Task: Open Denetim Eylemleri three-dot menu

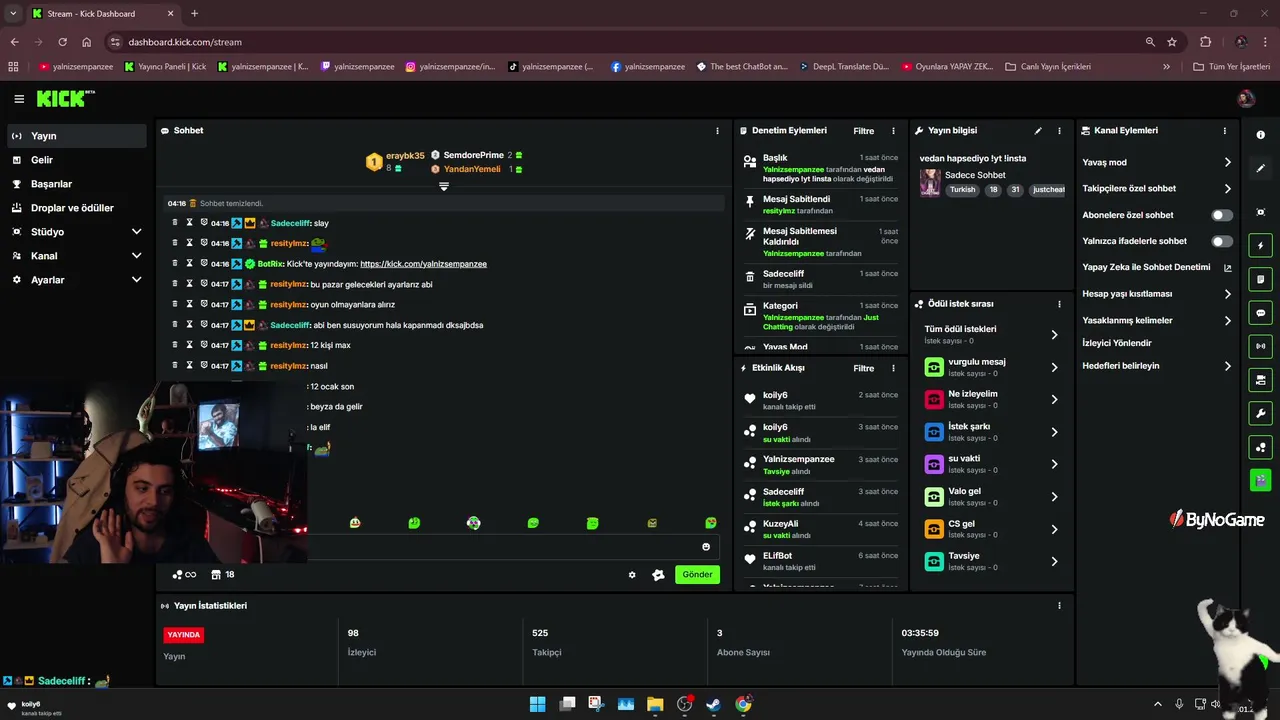Action: click(893, 131)
